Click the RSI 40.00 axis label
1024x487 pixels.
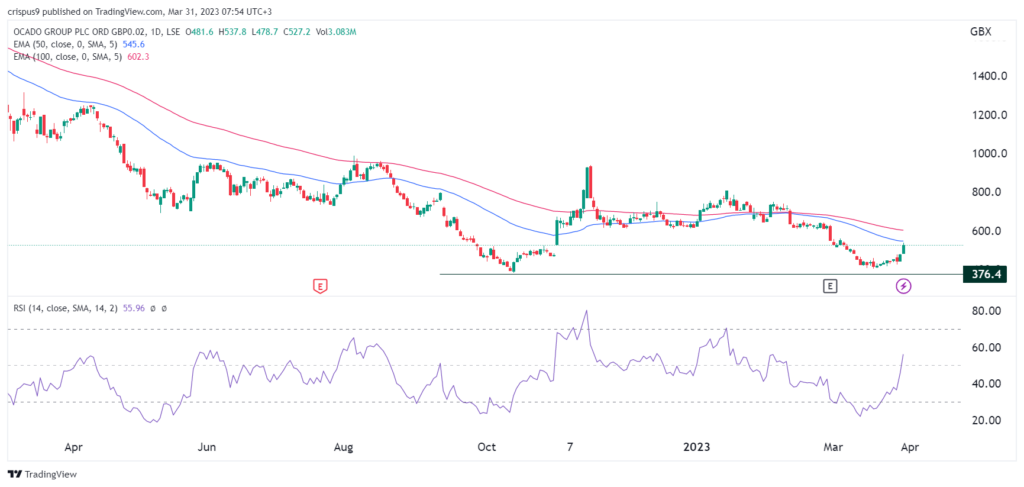point(987,384)
